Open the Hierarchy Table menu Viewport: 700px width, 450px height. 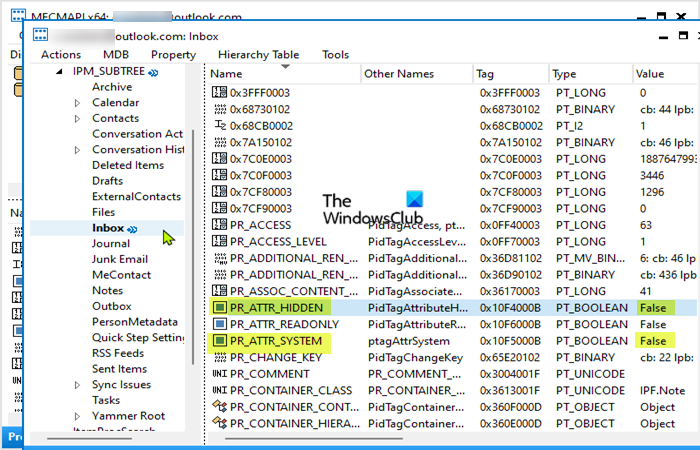[258, 54]
